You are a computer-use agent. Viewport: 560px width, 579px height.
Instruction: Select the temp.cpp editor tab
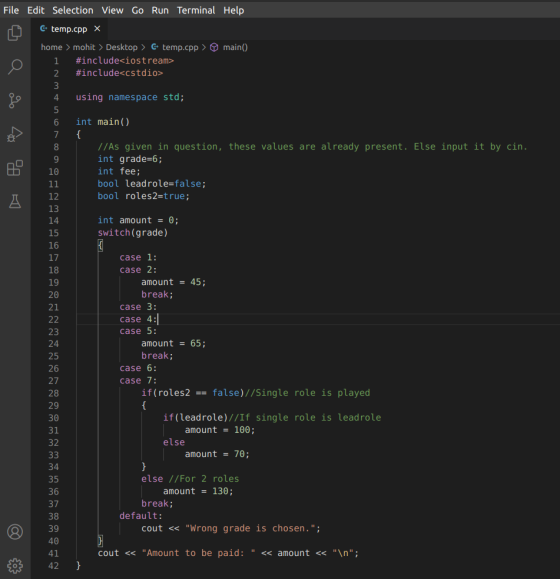coord(69,29)
